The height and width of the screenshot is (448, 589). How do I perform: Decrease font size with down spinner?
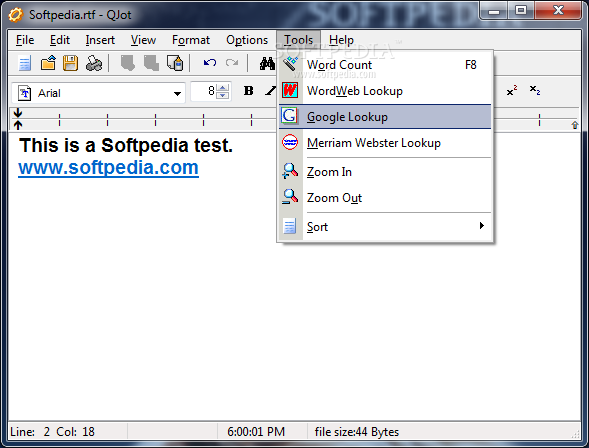click(x=223, y=95)
